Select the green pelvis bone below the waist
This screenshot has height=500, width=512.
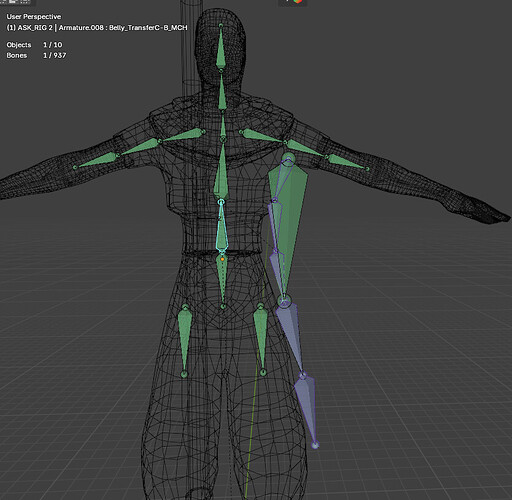[222, 279]
